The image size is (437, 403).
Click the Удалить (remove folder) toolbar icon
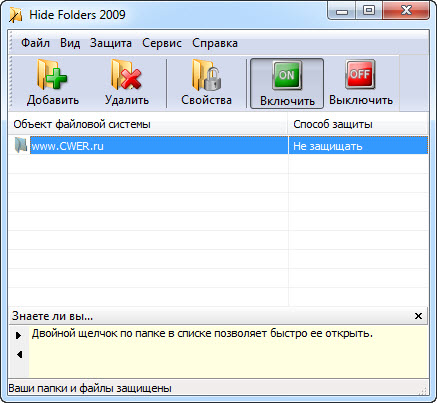pyautogui.click(x=127, y=83)
